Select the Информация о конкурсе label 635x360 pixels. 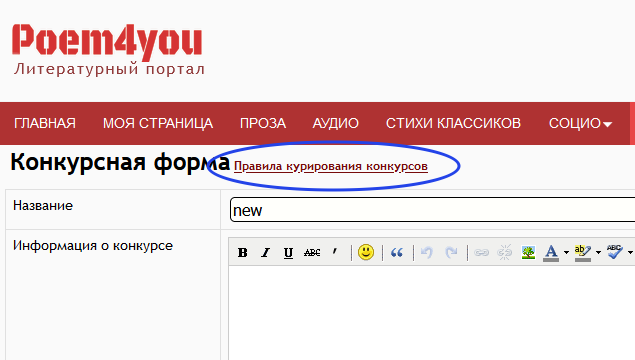[x=93, y=245]
